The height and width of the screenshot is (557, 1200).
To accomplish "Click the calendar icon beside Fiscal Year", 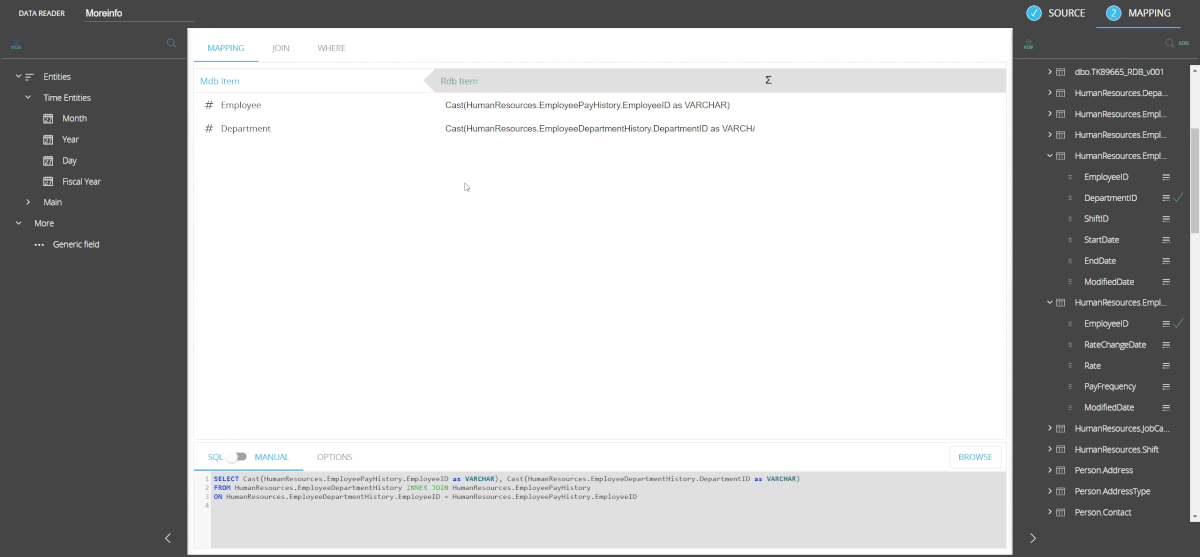I will click(48, 182).
